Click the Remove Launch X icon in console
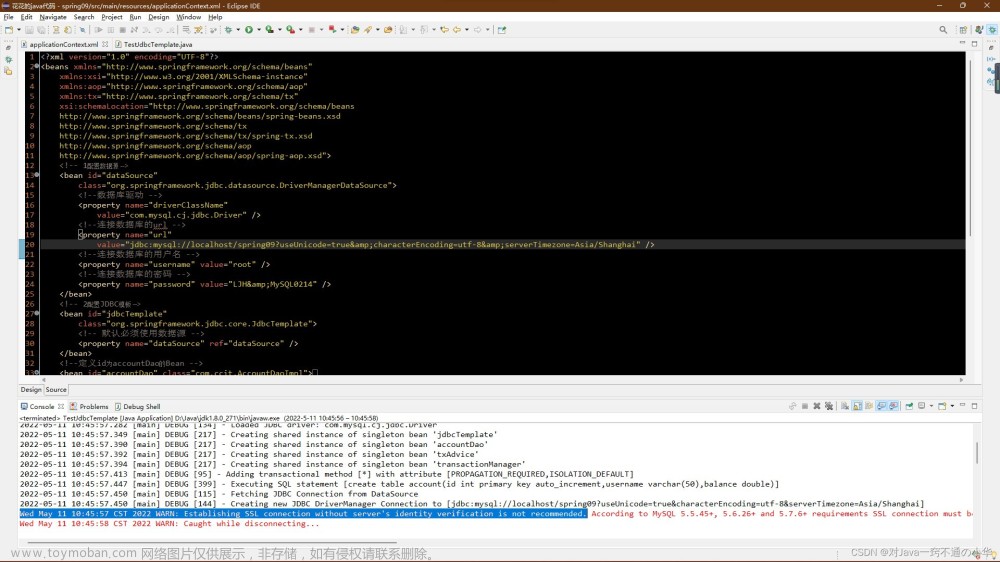 pyautogui.click(x=817, y=406)
